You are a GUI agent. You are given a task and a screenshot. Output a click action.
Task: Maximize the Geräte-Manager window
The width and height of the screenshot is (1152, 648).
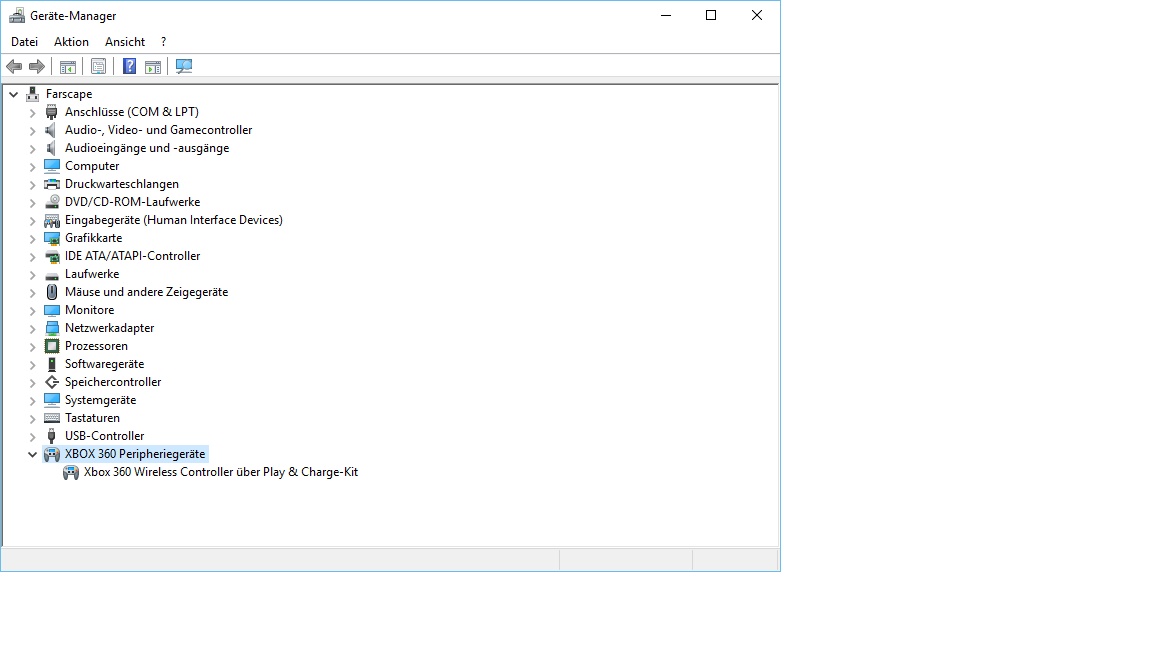[711, 15]
